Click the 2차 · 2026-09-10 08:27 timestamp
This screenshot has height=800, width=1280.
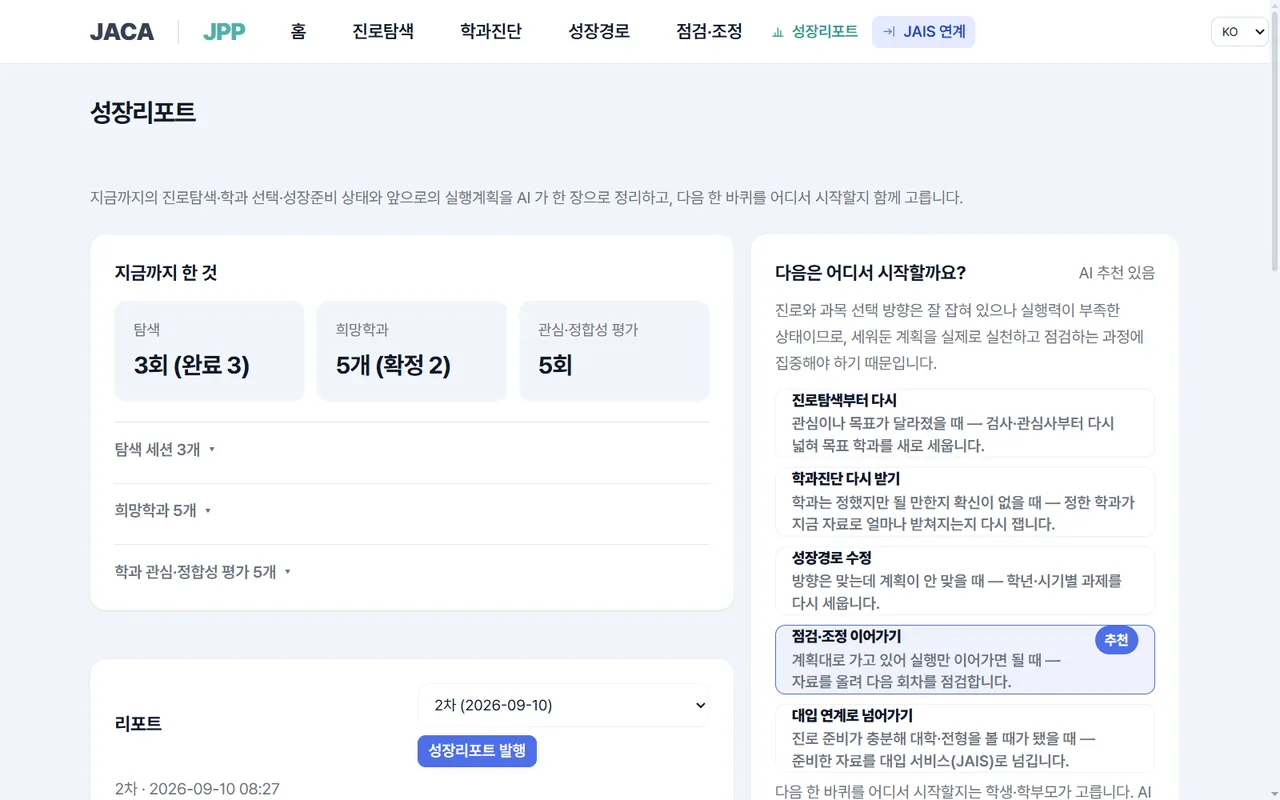(x=197, y=789)
